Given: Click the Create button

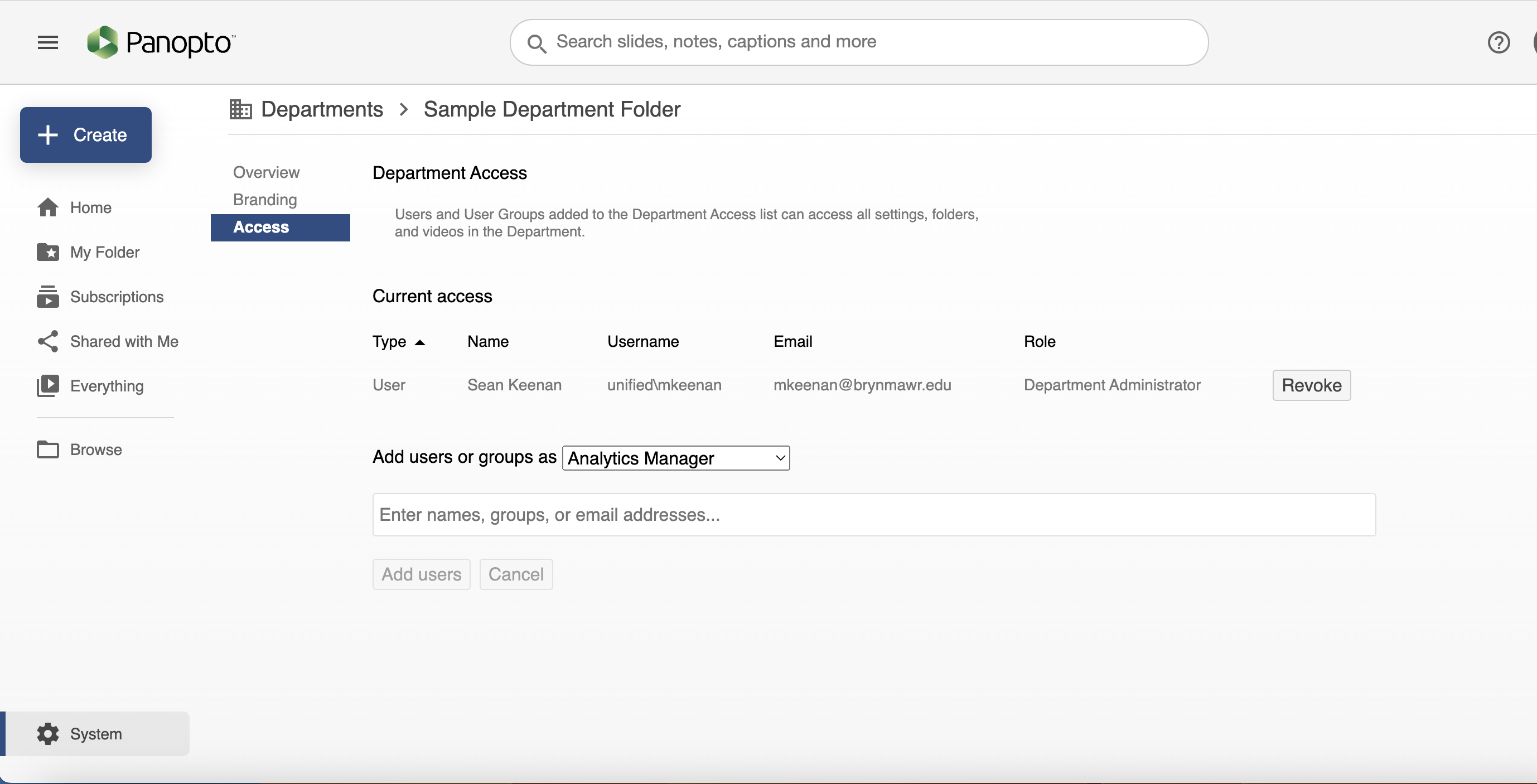Looking at the screenshot, I should (86, 135).
